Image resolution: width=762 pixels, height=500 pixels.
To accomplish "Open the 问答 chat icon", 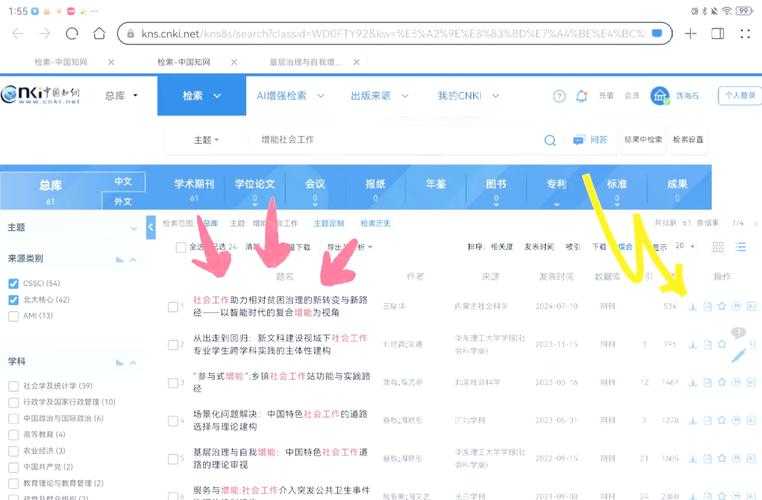I will click(578, 140).
